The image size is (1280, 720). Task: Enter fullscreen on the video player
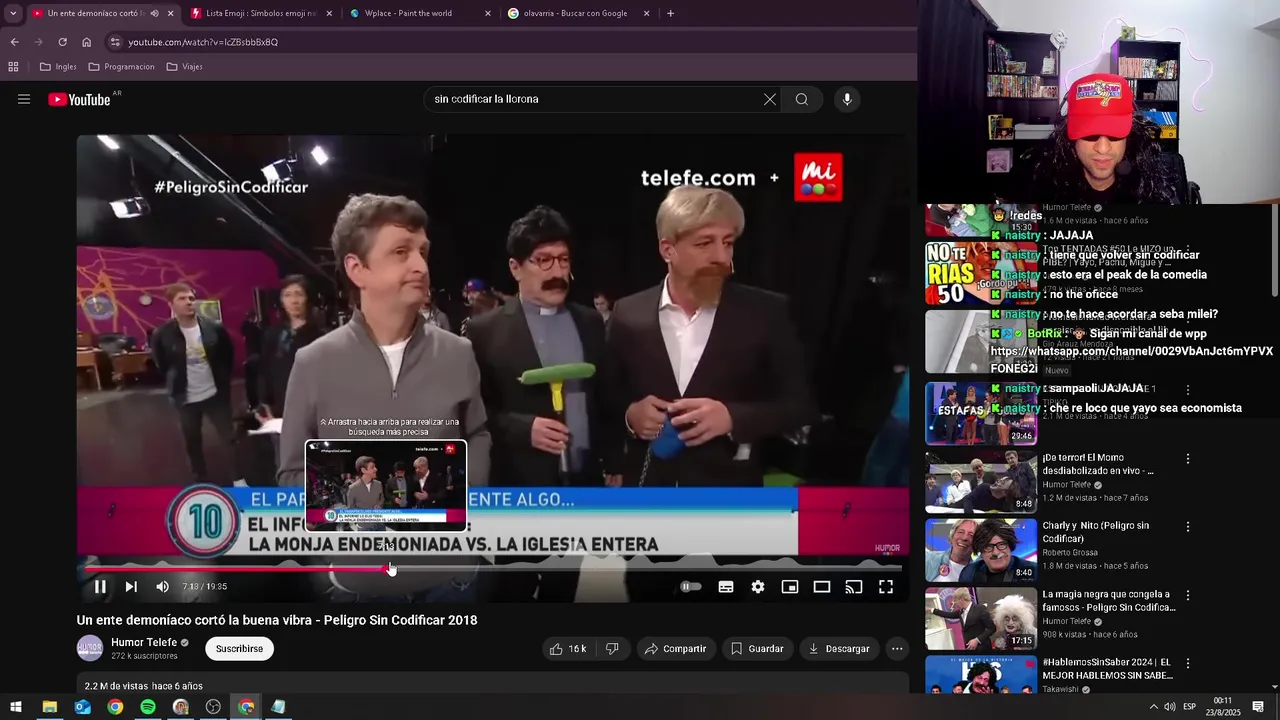[886, 587]
